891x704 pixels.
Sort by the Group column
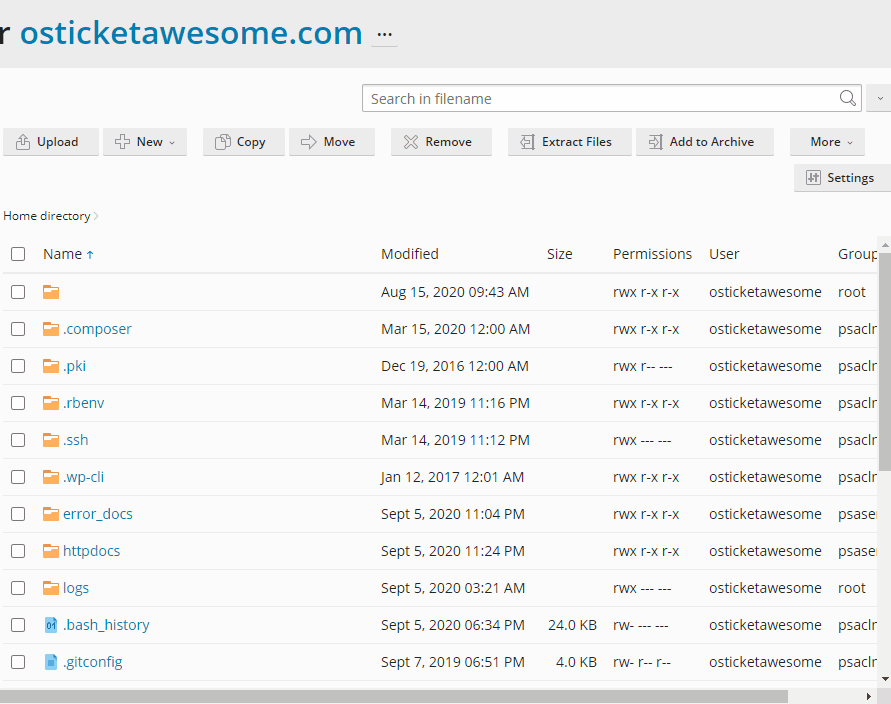tap(857, 254)
